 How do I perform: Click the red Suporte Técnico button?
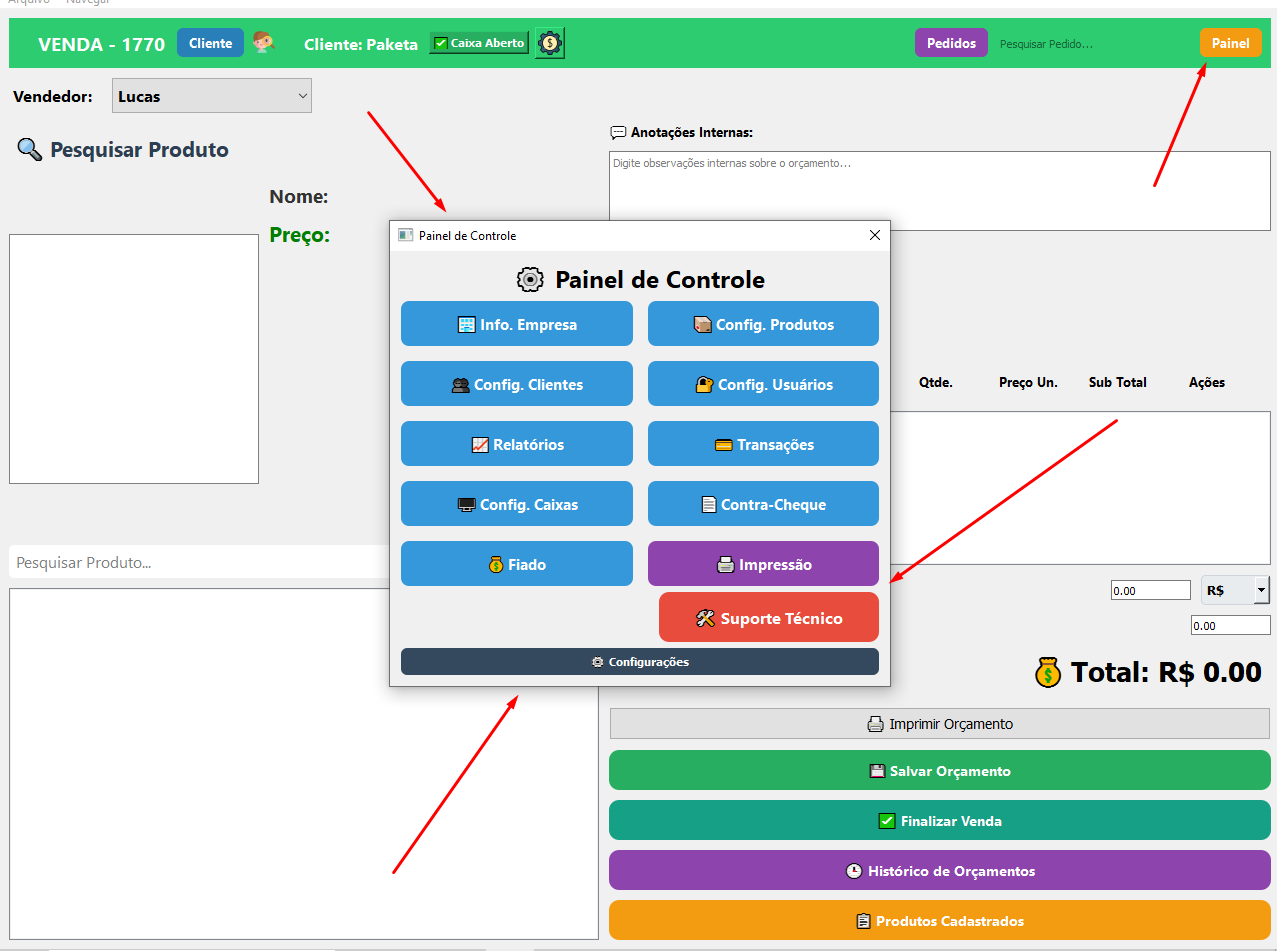(x=768, y=618)
